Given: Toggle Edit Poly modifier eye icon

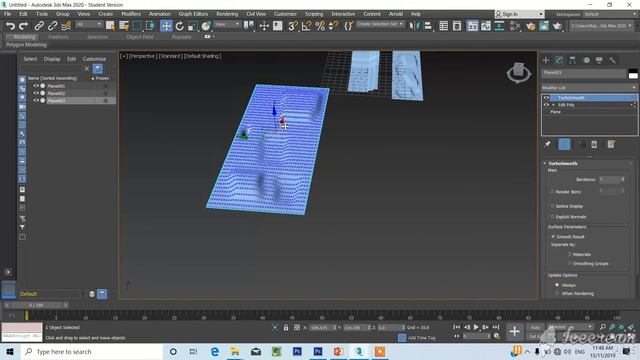Looking at the screenshot, I should [546, 105].
